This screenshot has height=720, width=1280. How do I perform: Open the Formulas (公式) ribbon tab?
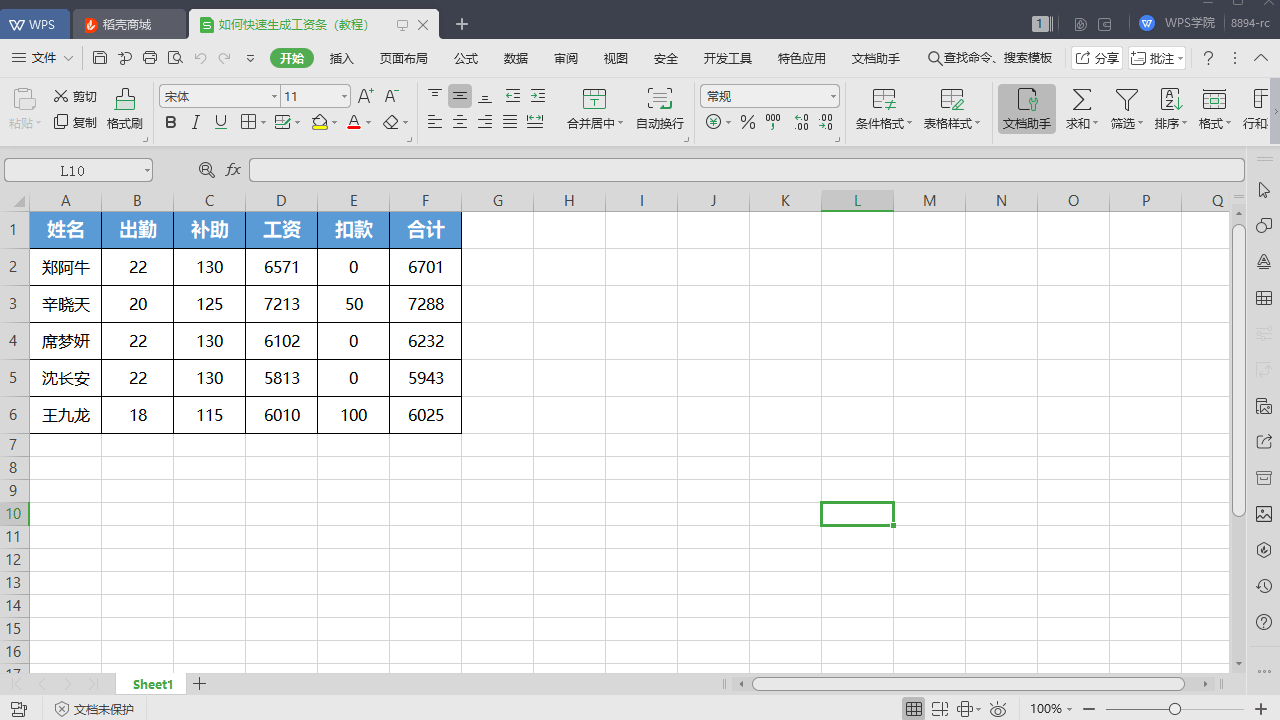coord(466,58)
